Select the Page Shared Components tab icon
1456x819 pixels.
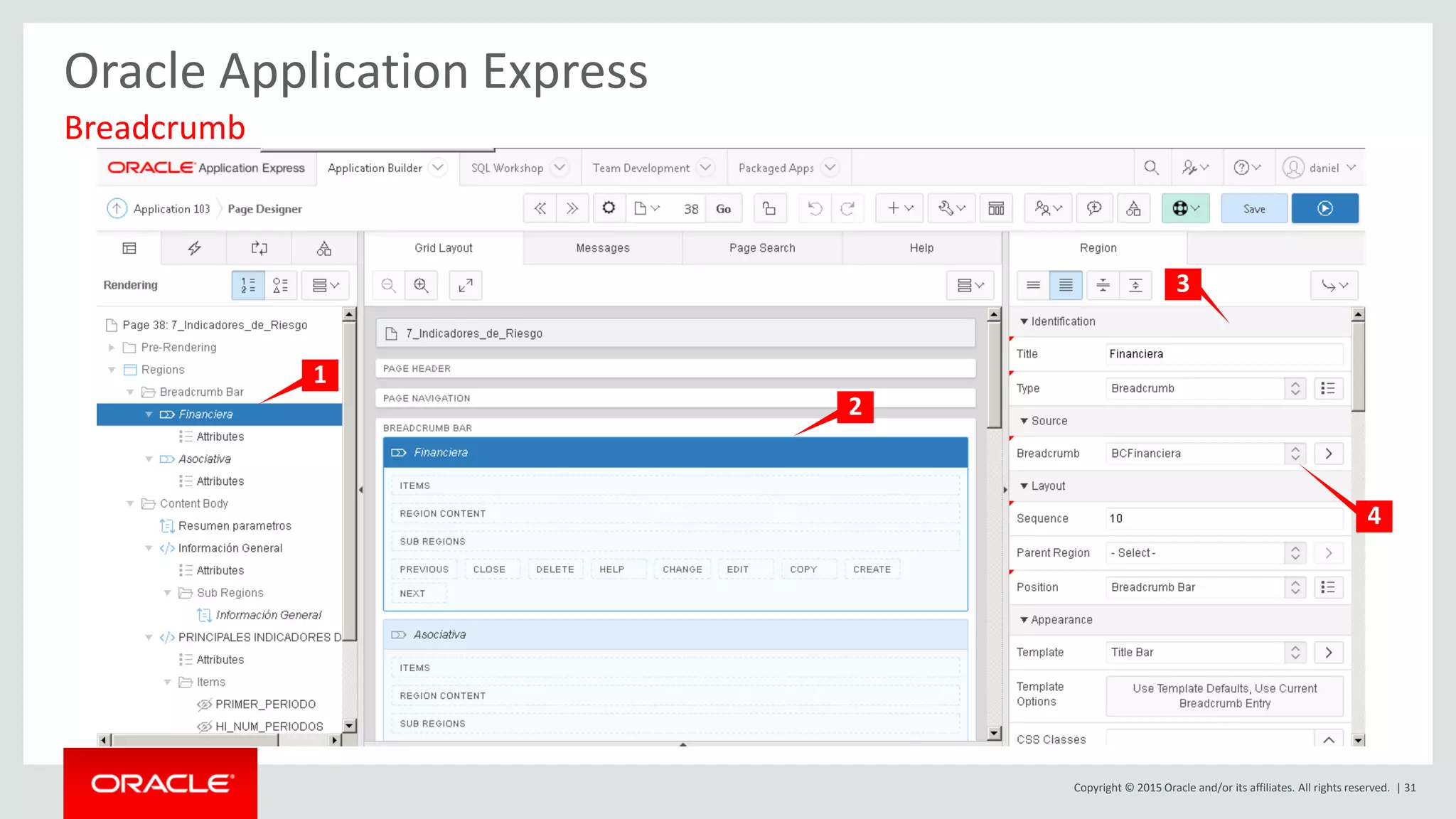324,248
